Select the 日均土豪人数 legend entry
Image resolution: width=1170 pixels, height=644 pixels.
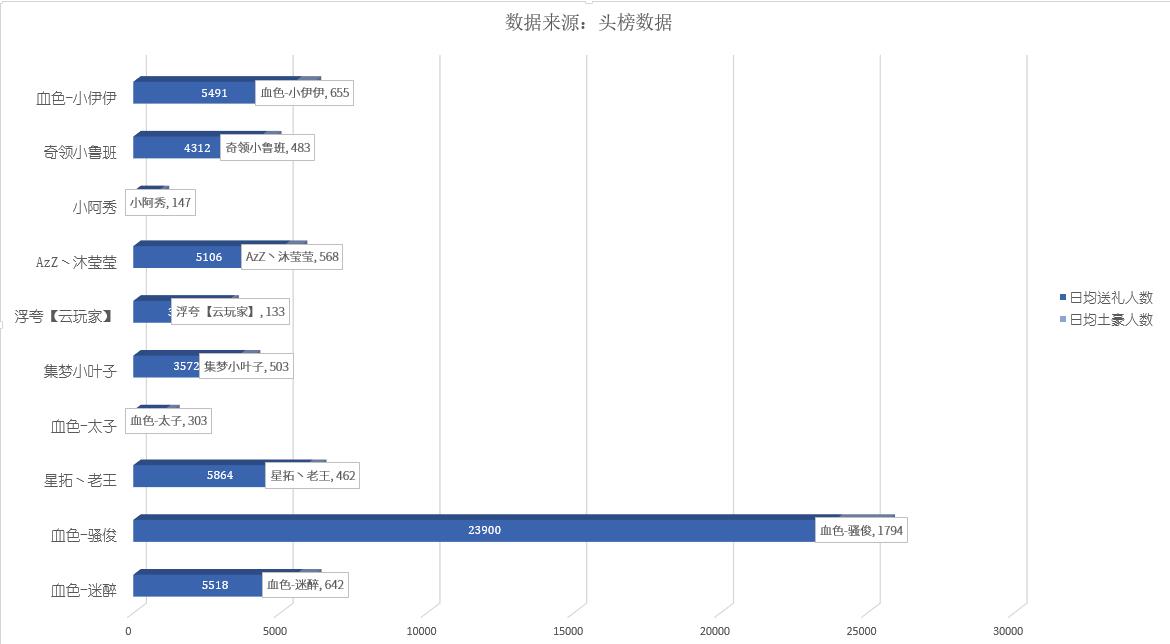point(1111,320)
